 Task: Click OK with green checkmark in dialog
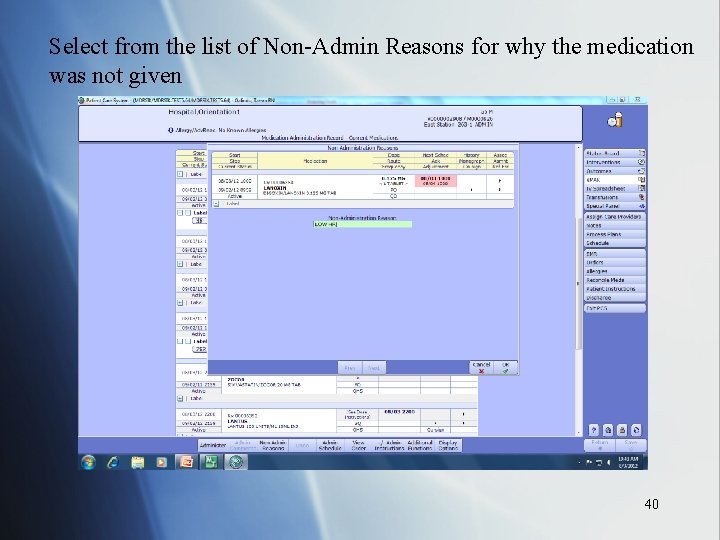coord(506,367)
